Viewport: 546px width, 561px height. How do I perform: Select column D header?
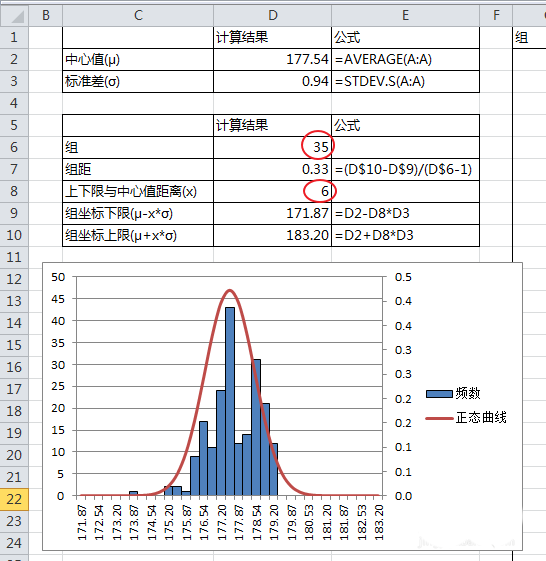point(273,15)
